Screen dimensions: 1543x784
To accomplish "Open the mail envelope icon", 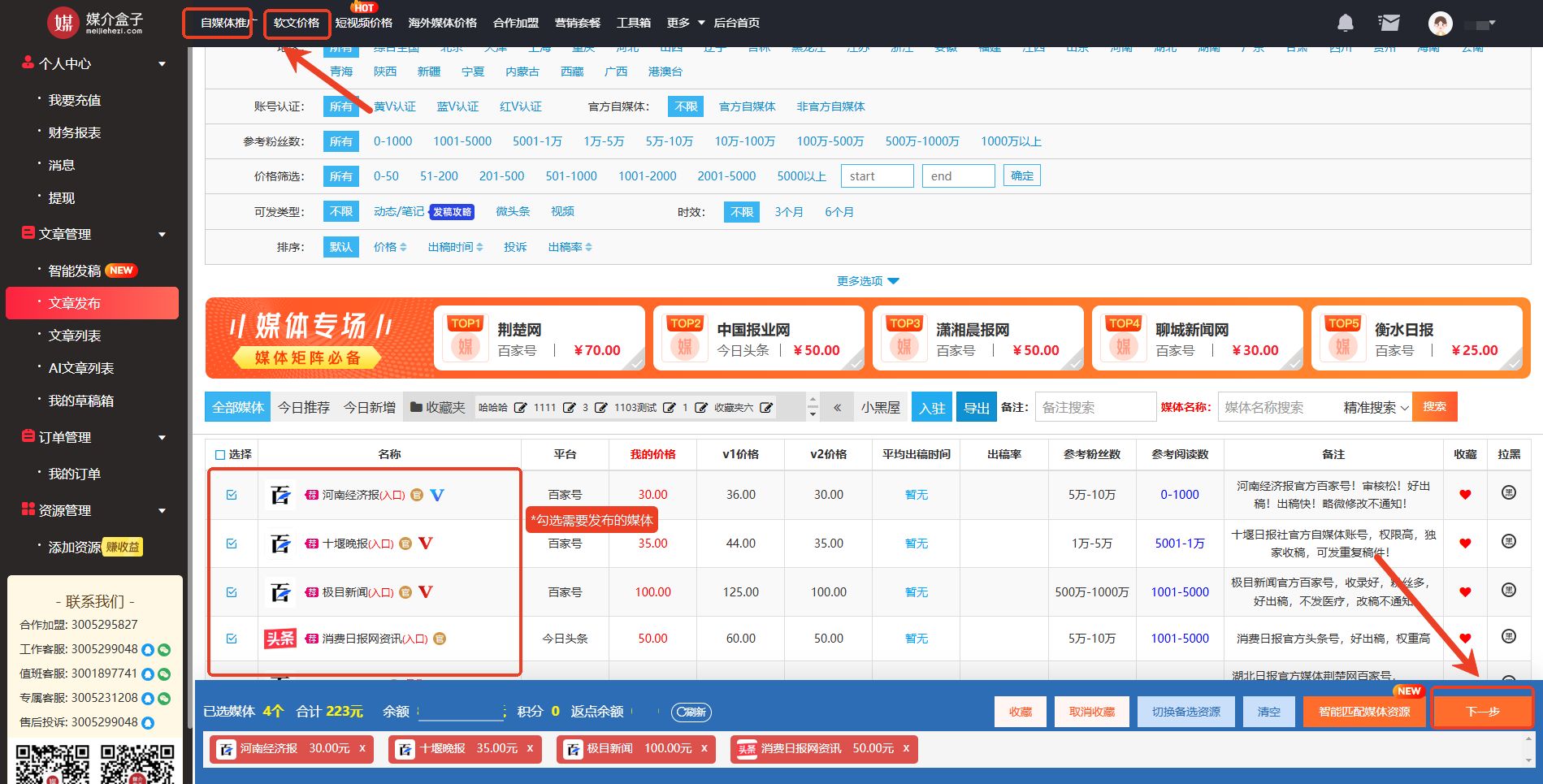I will tap(1389, 23).
